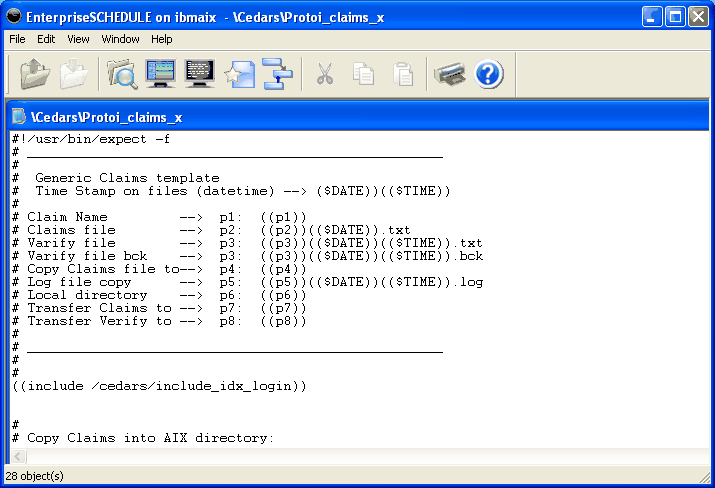Click 'Copy Claims into AIX directory:' line
This screenshot has width=715, height=488.
(x=143, y=438)
